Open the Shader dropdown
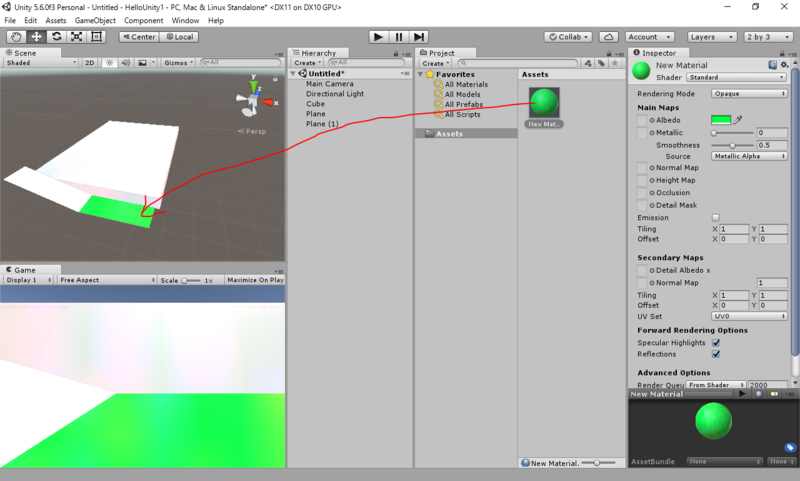The image size is (800, 481). tap(737, 77)
